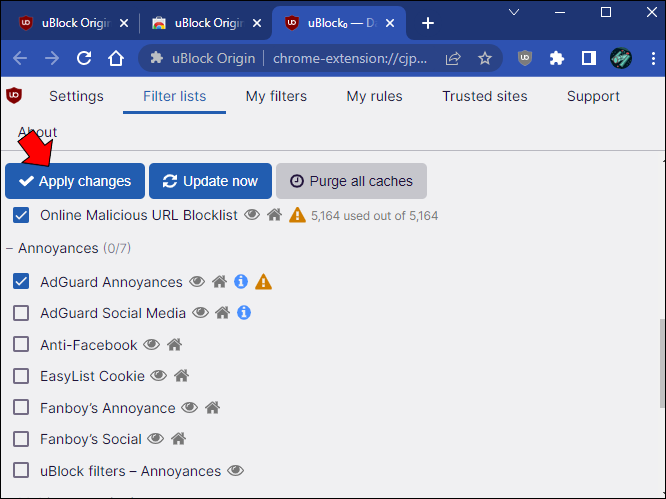Click share page icon in address bar
666x499 pixels.
pyautogui.click(x=453, y=58)
